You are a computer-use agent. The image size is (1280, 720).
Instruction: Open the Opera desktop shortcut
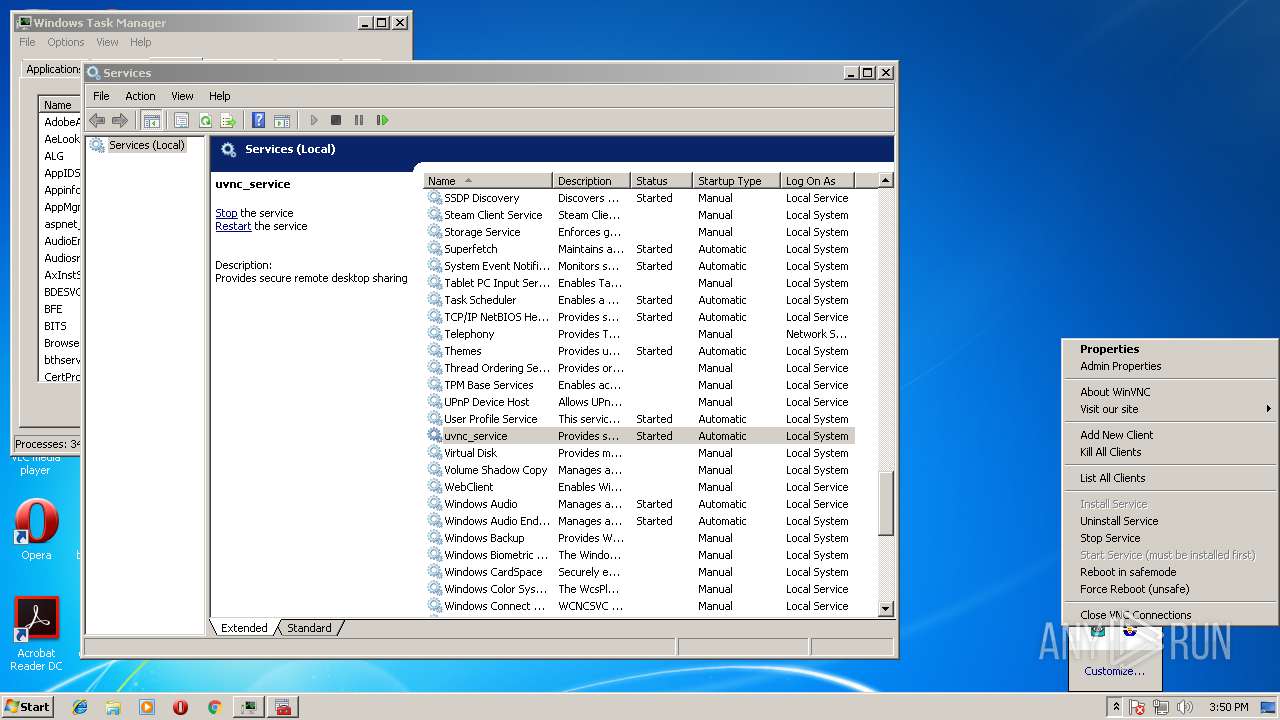tap(36, 530)
